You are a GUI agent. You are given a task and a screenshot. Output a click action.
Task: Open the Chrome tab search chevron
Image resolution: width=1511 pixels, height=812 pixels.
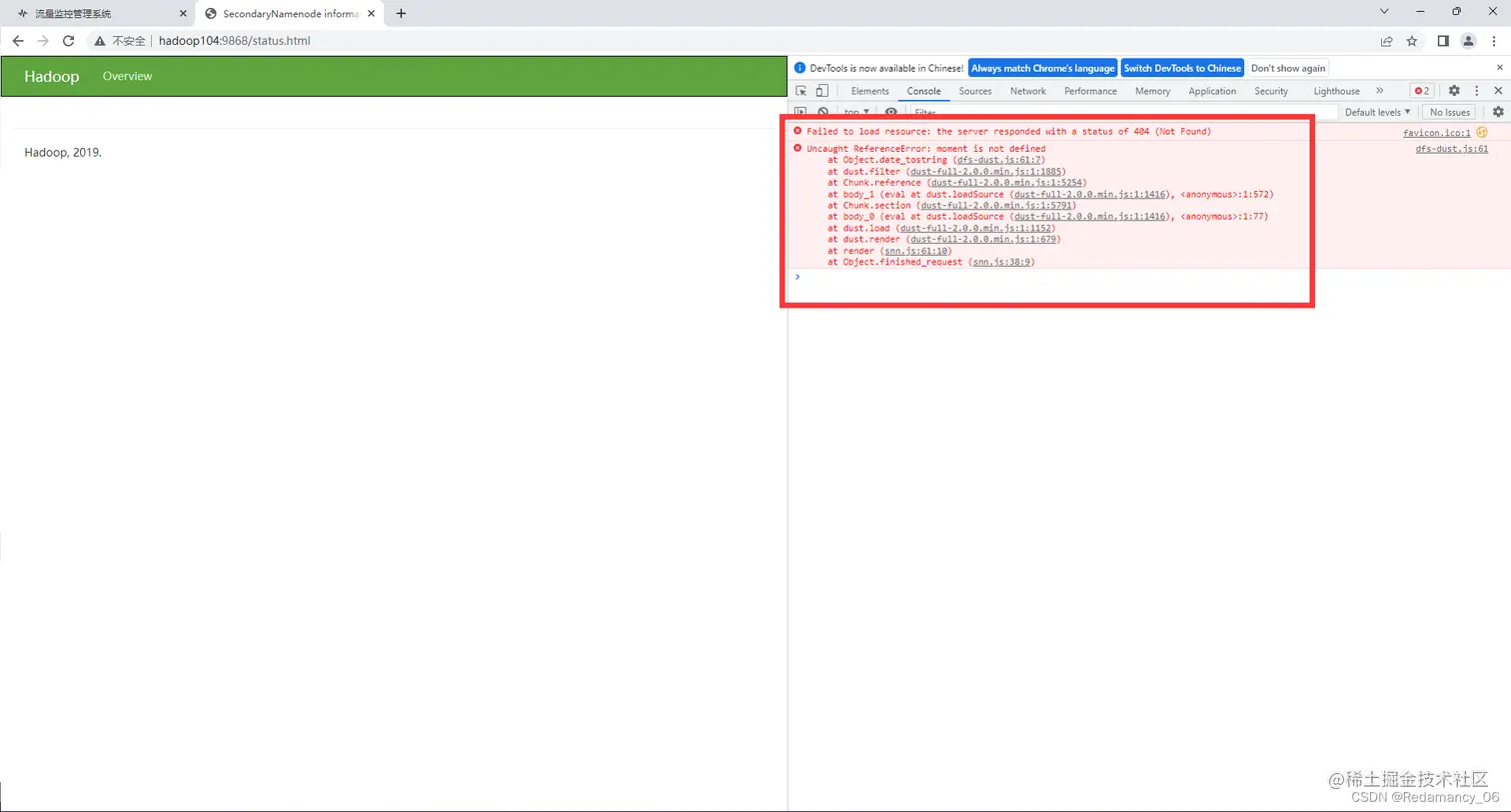[x=1384, y=12]
